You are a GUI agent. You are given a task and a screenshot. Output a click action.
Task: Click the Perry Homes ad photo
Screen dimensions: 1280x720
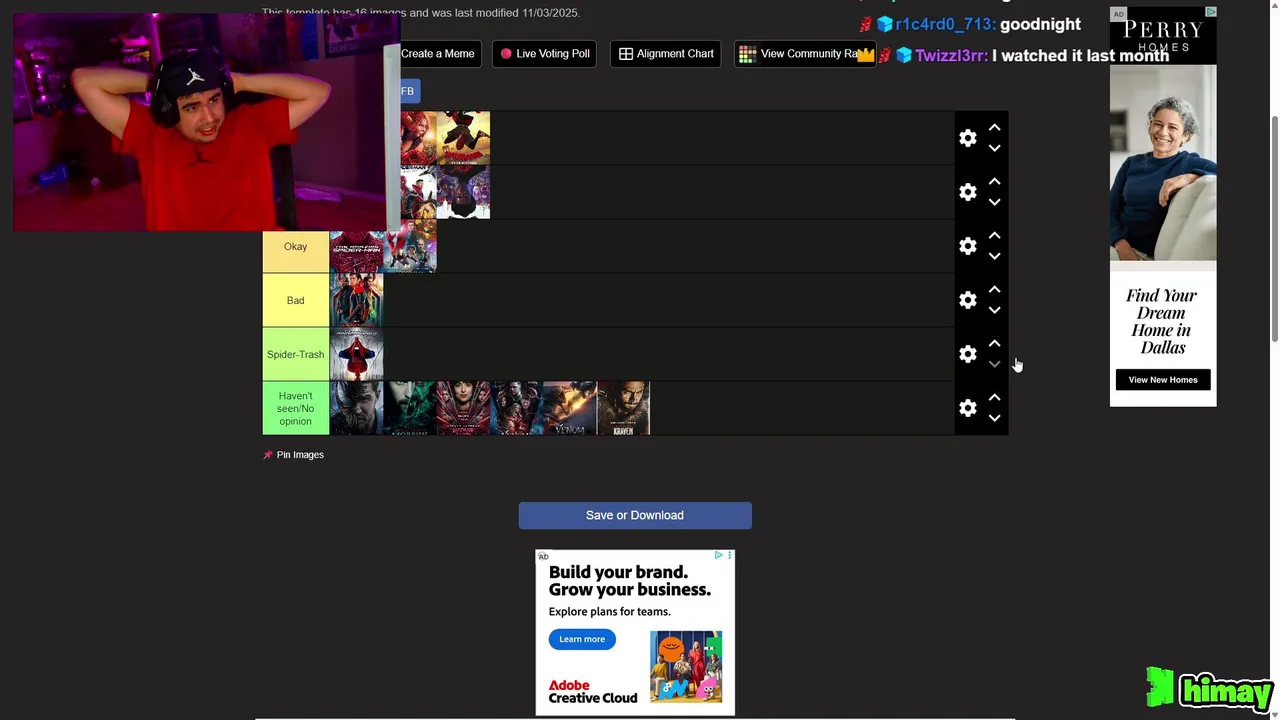coord(1163,163)
